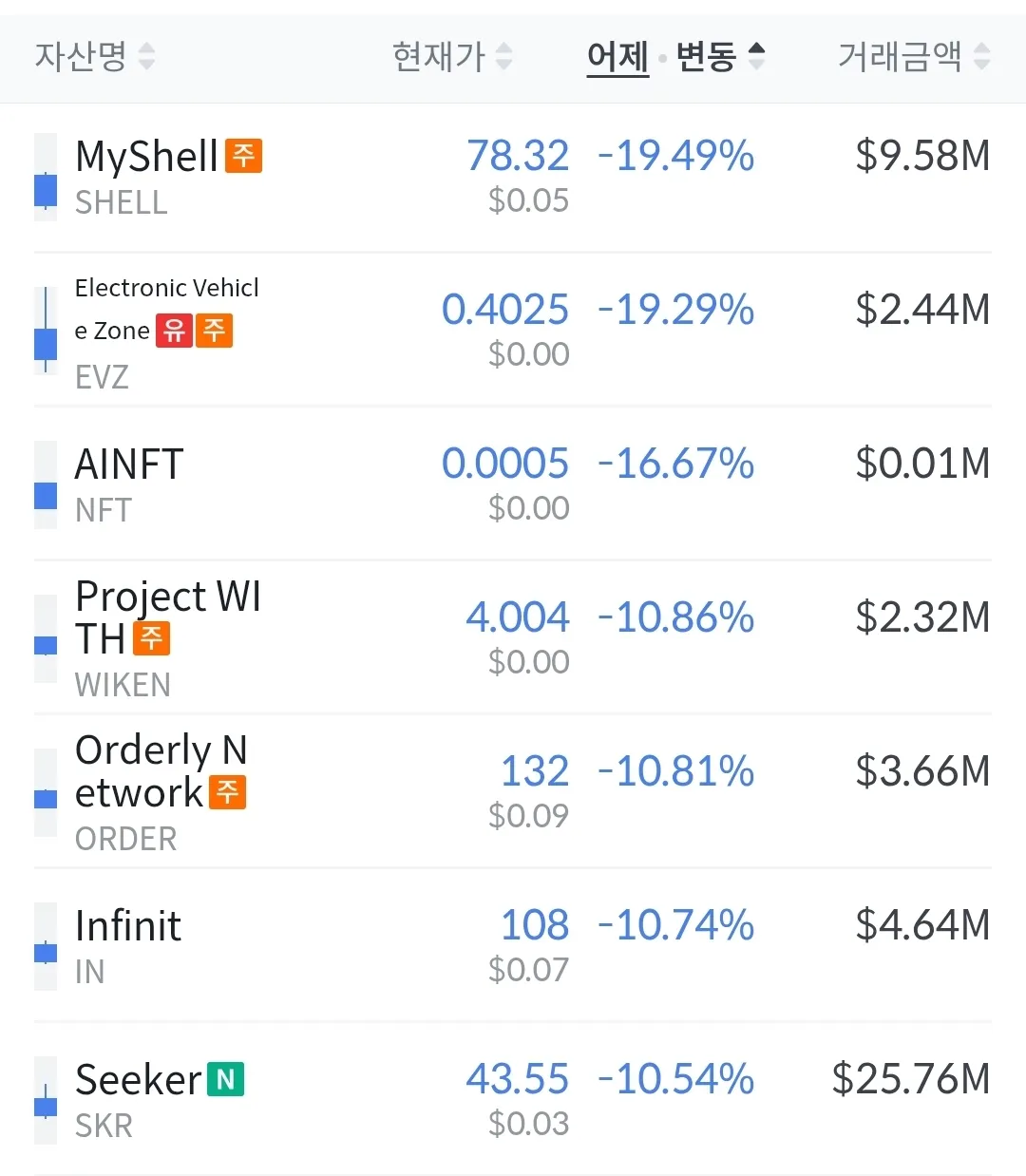The image size is (1026, 1176).
Task: Tap the candlestick icon for Infinit
Action: click(x=46, y=947)
